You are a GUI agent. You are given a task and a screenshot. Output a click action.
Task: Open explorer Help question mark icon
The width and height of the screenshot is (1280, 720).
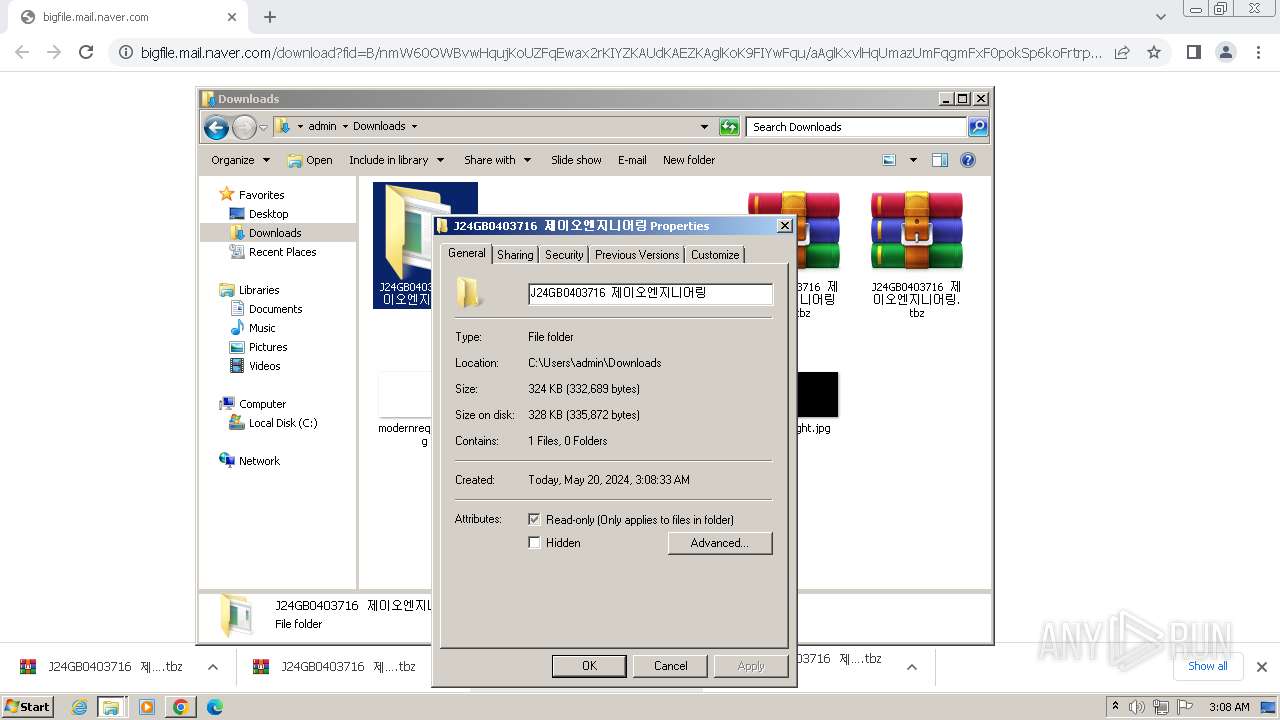[967, 160]
